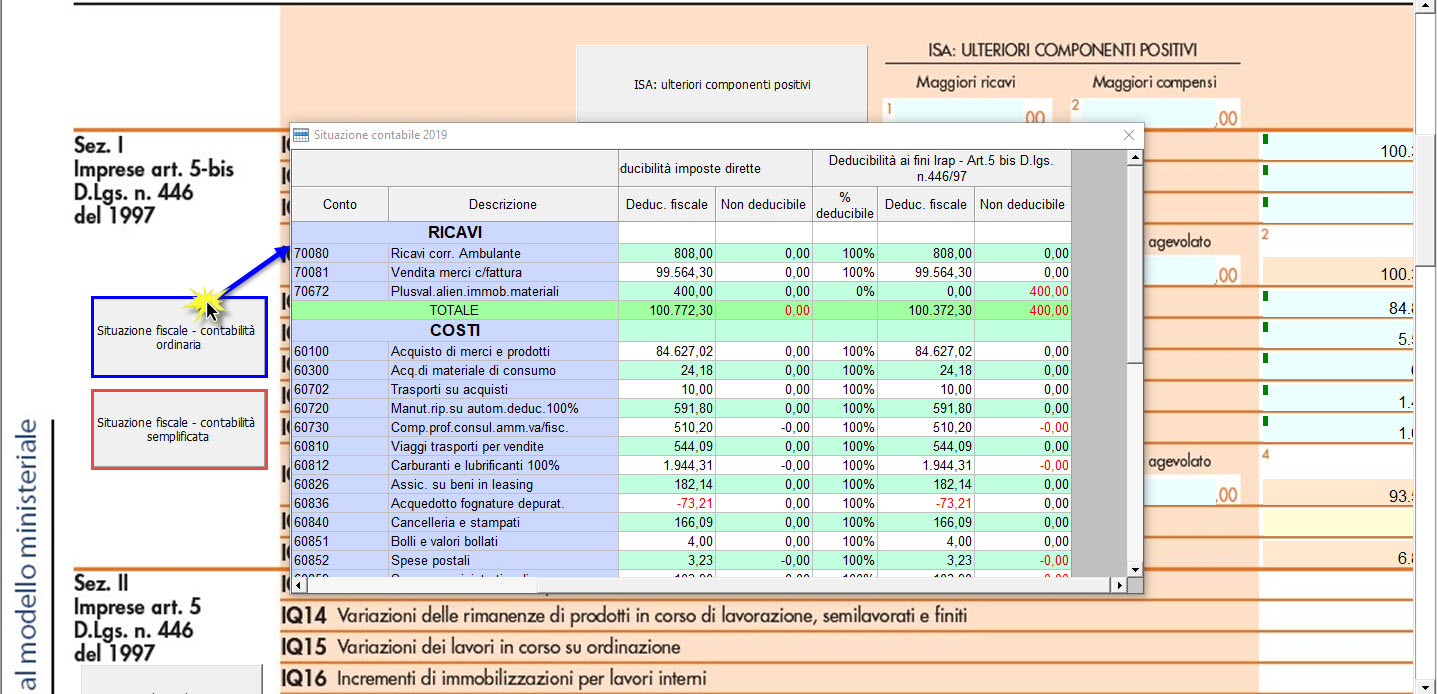Screen dimensions: 1437x694
Task: Click the IQ14 Variazioni delle rimanenze line
Action: [x=625, y=615]
